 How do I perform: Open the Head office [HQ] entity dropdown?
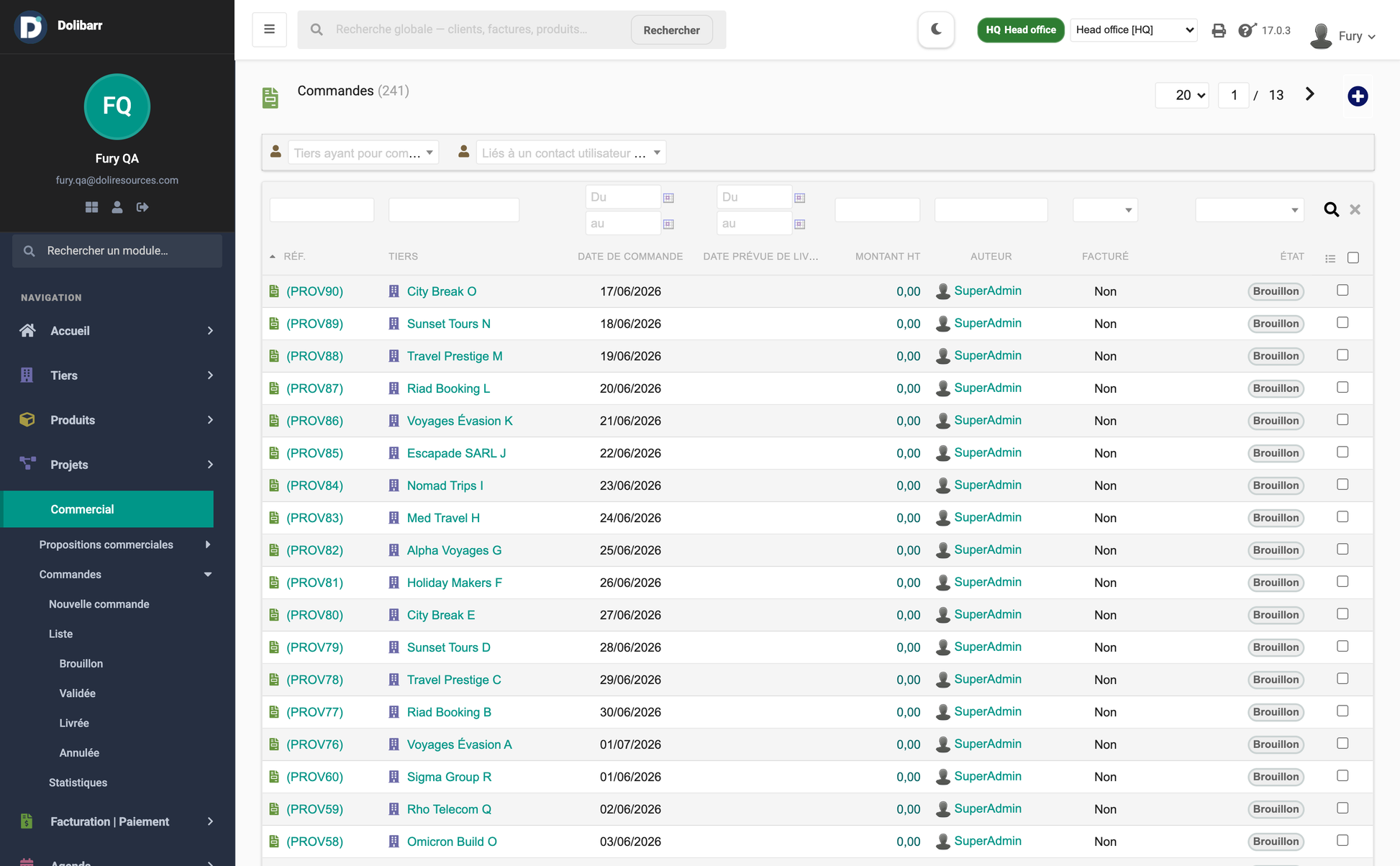point(1134,29)
